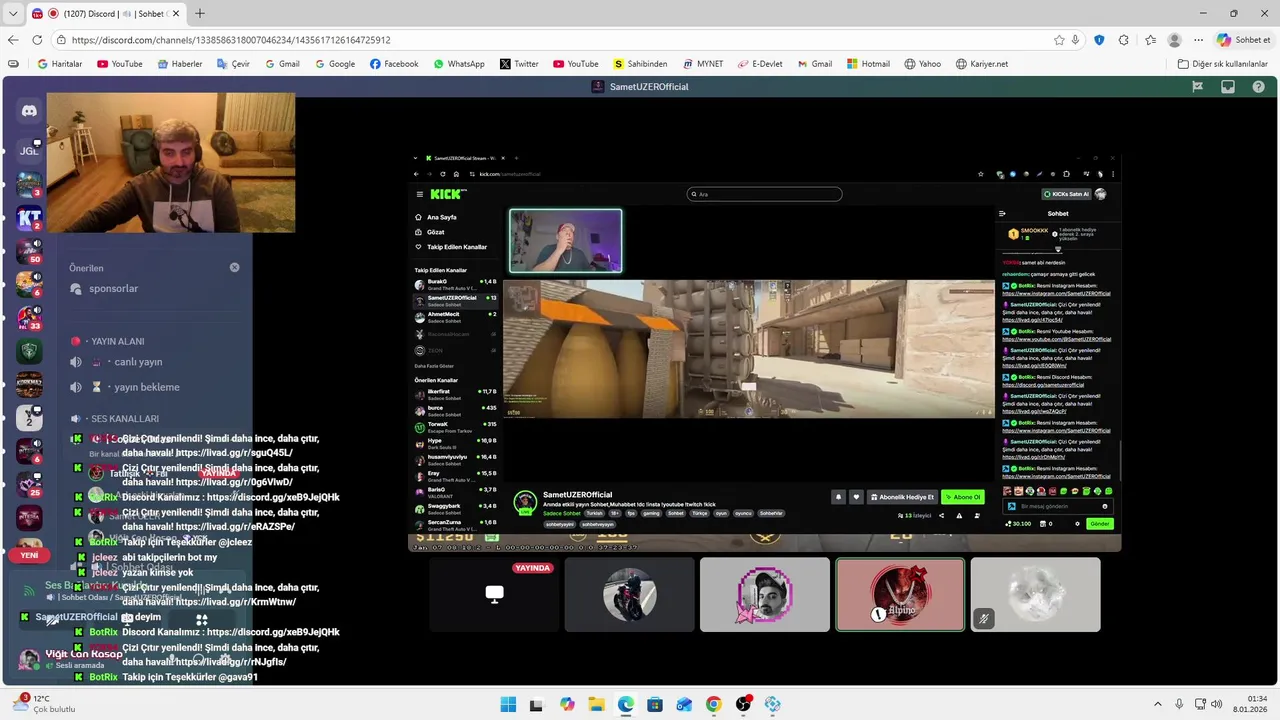Image resolution: width=1280 pixels, height=720 pixels.
Task: Click the microphone read-aloud icon in address bar
Action: (1076, 40)
